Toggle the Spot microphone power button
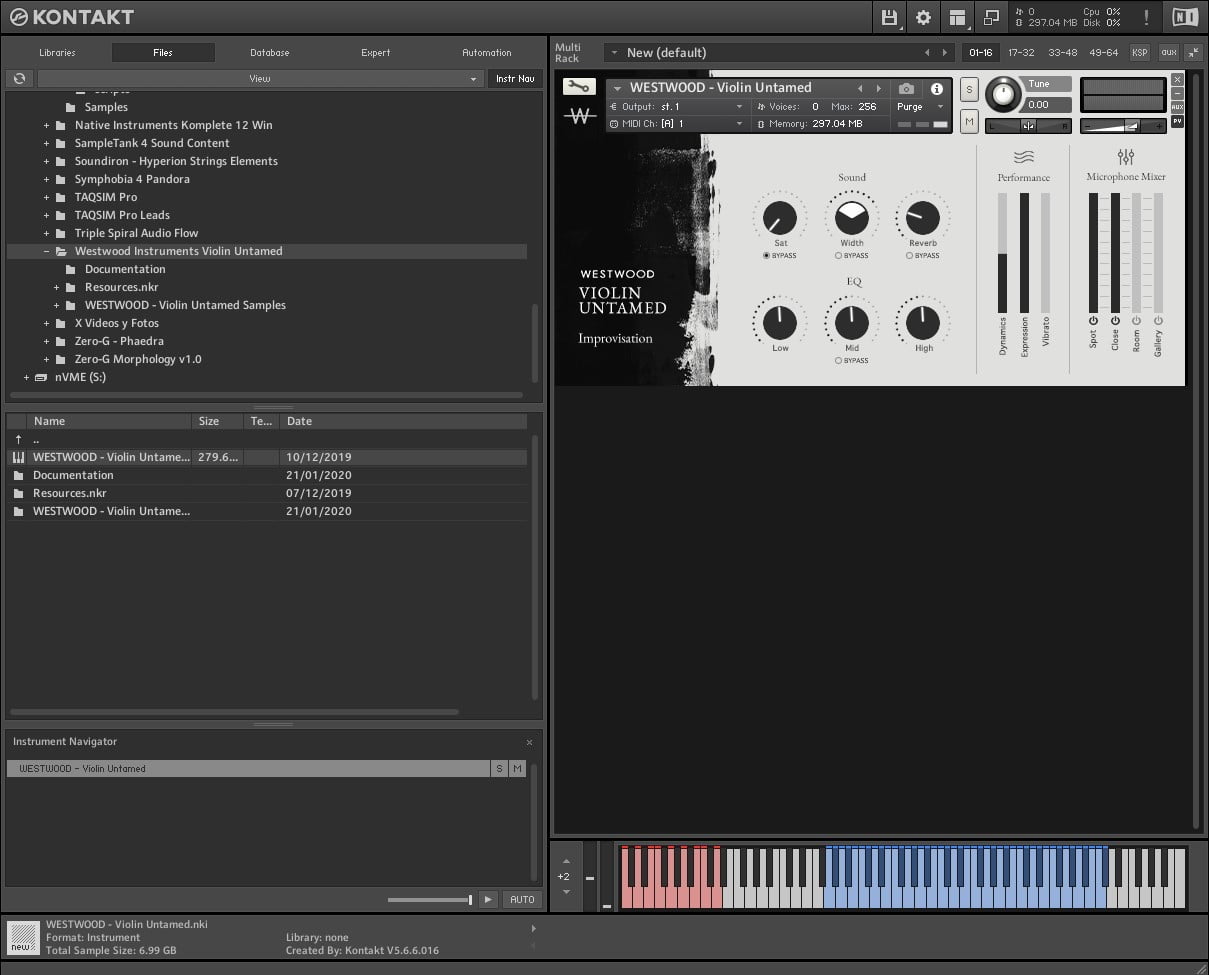The image size is (1209, 975). coord(1093,321)
